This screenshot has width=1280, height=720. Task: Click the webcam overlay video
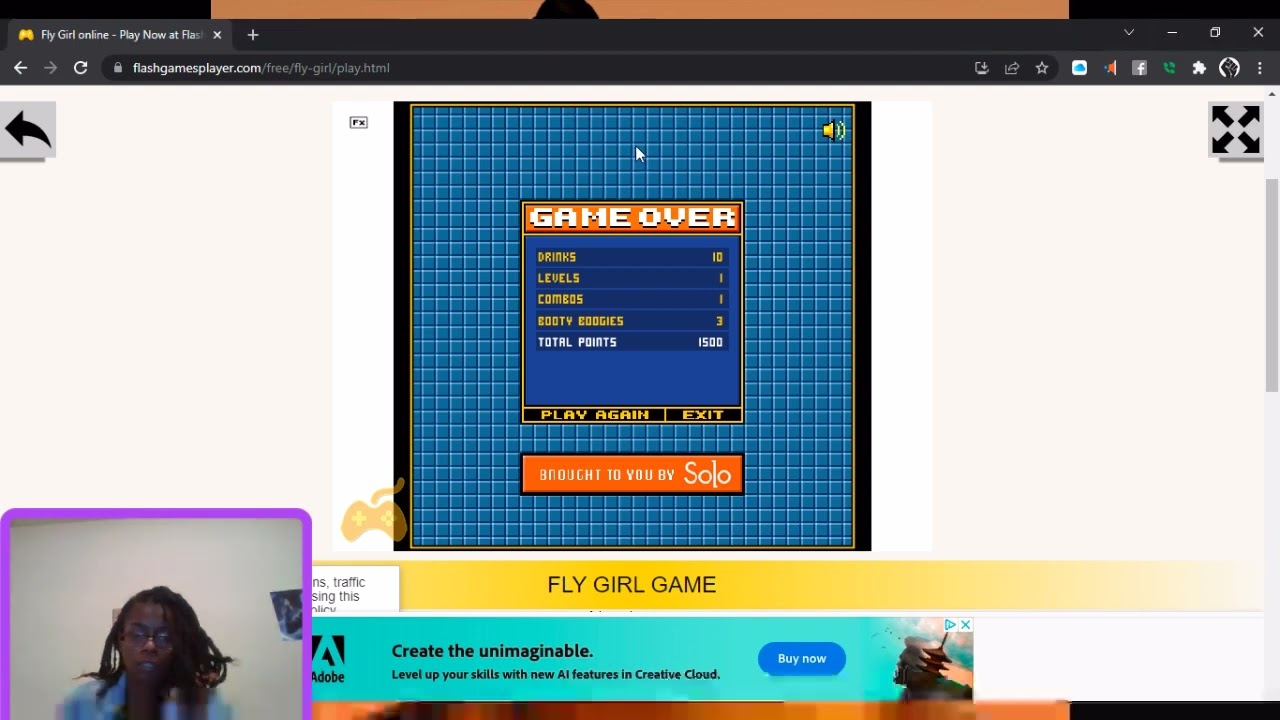[x=156, y=615]
